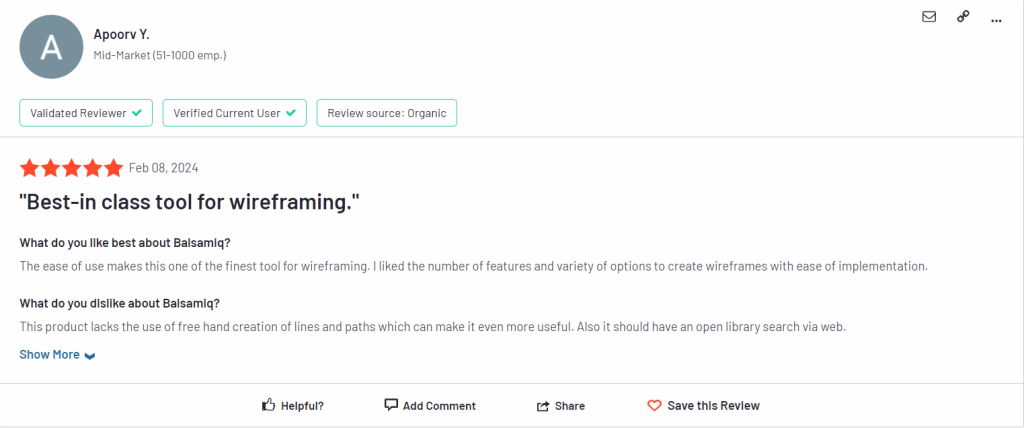The width and height of the screenshot is (1024, 428).
Task: Click Apoorv Y. avatar circle
Action: click(52, 47)
